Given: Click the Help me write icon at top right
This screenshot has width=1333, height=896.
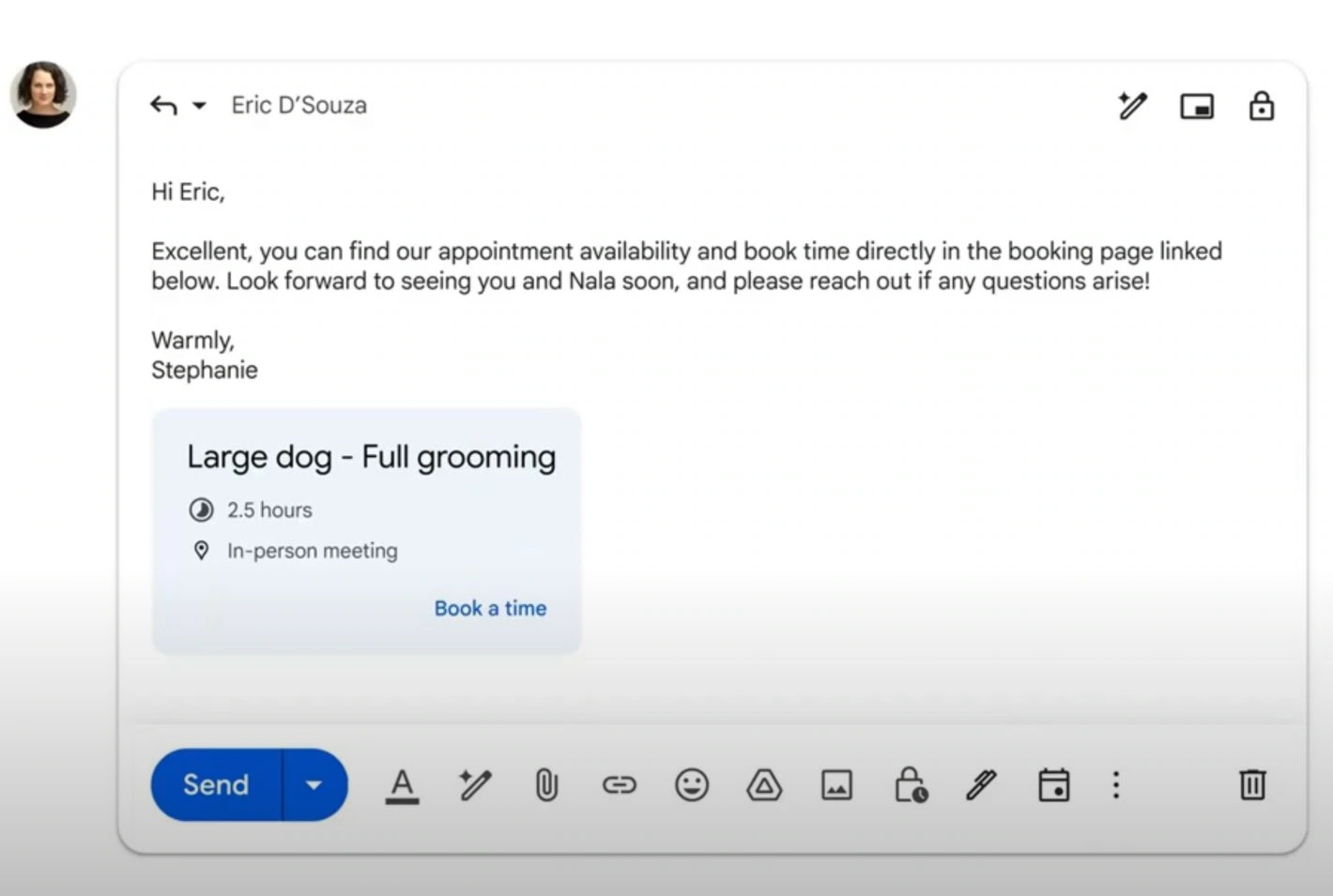Looking at the screenshot, I should [1132, 106].
